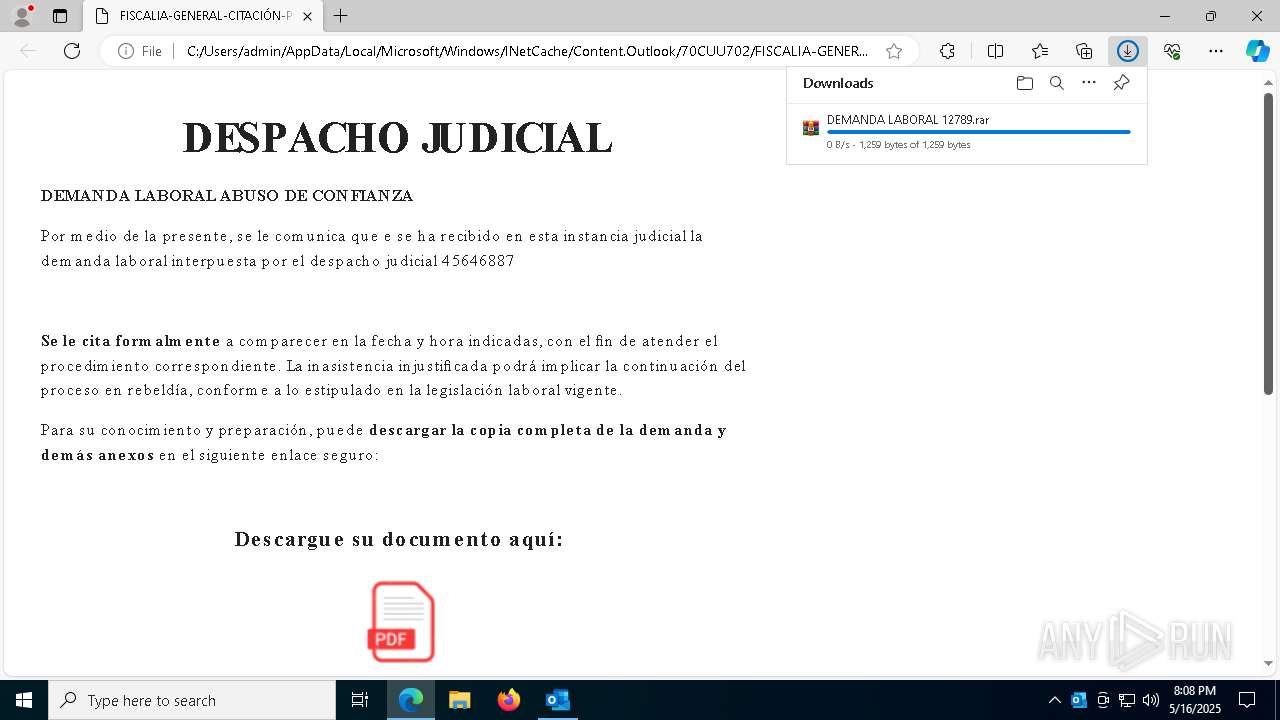Click the Outlook tray icon
The width and height of the screenshot is (1280, 720).
tap(1079, 700)
